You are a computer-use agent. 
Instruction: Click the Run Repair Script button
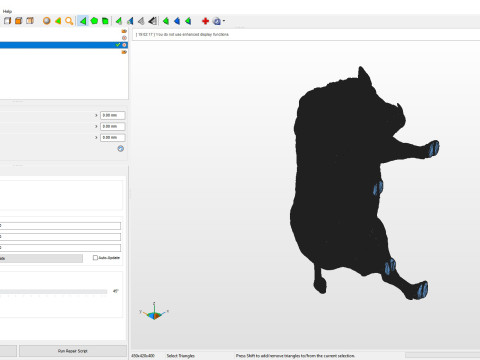click(x=73, y=351)
